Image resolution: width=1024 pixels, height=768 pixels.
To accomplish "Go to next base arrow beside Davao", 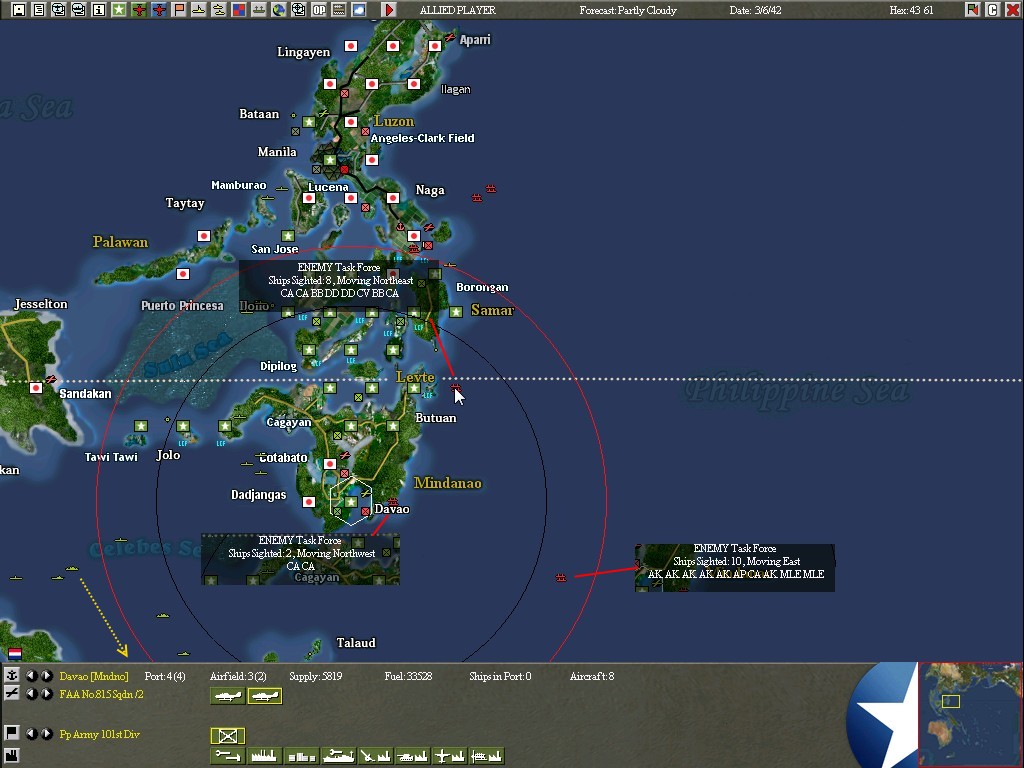I will coord(46,676).
